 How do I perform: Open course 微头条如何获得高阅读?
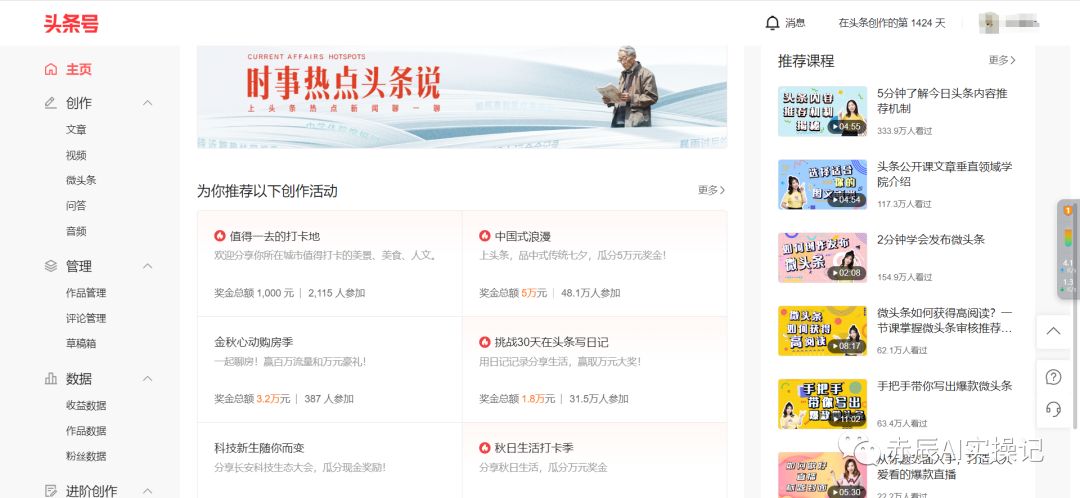945,320
